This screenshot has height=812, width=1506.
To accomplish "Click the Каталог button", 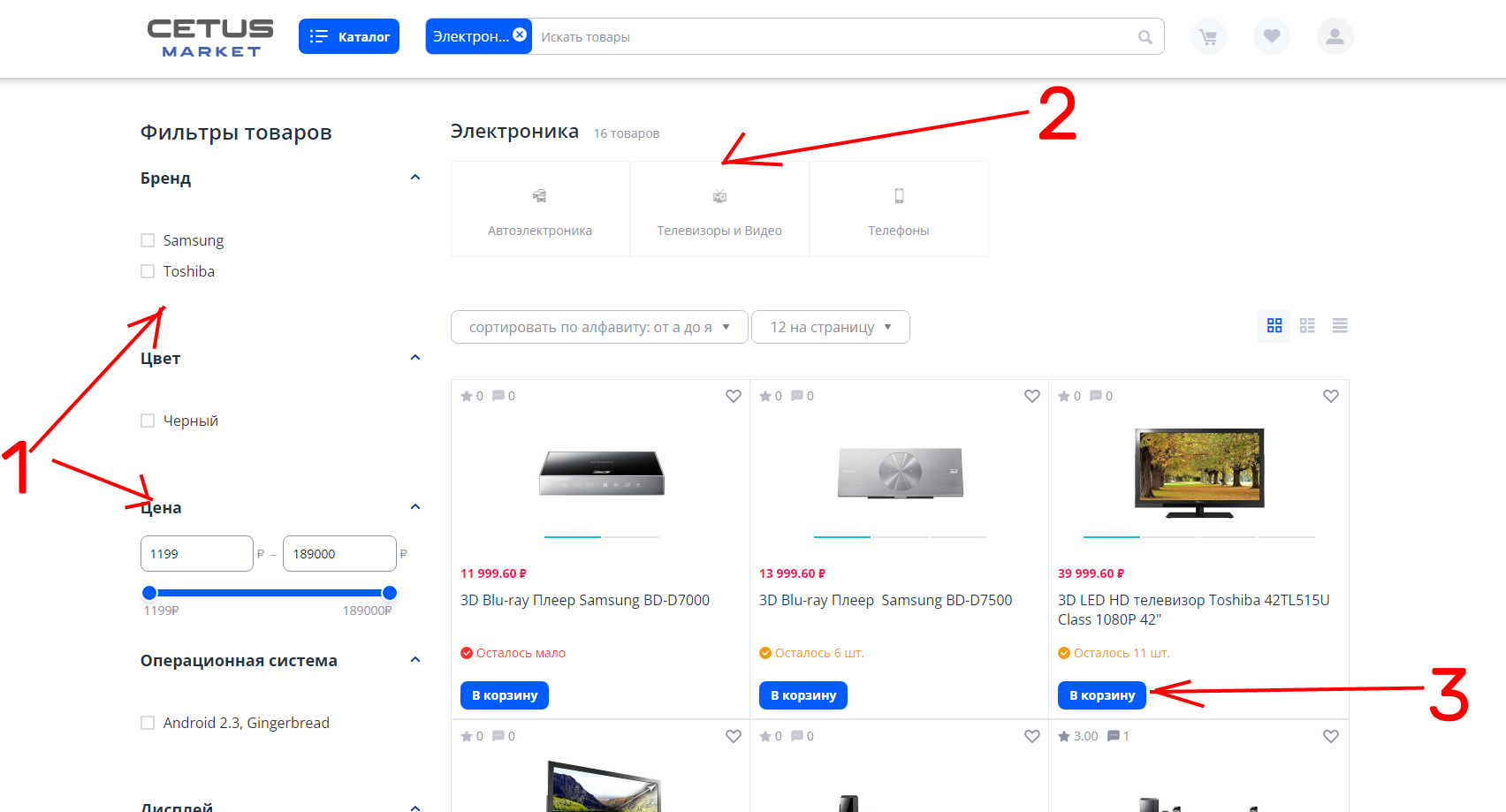I will (349, 37).
